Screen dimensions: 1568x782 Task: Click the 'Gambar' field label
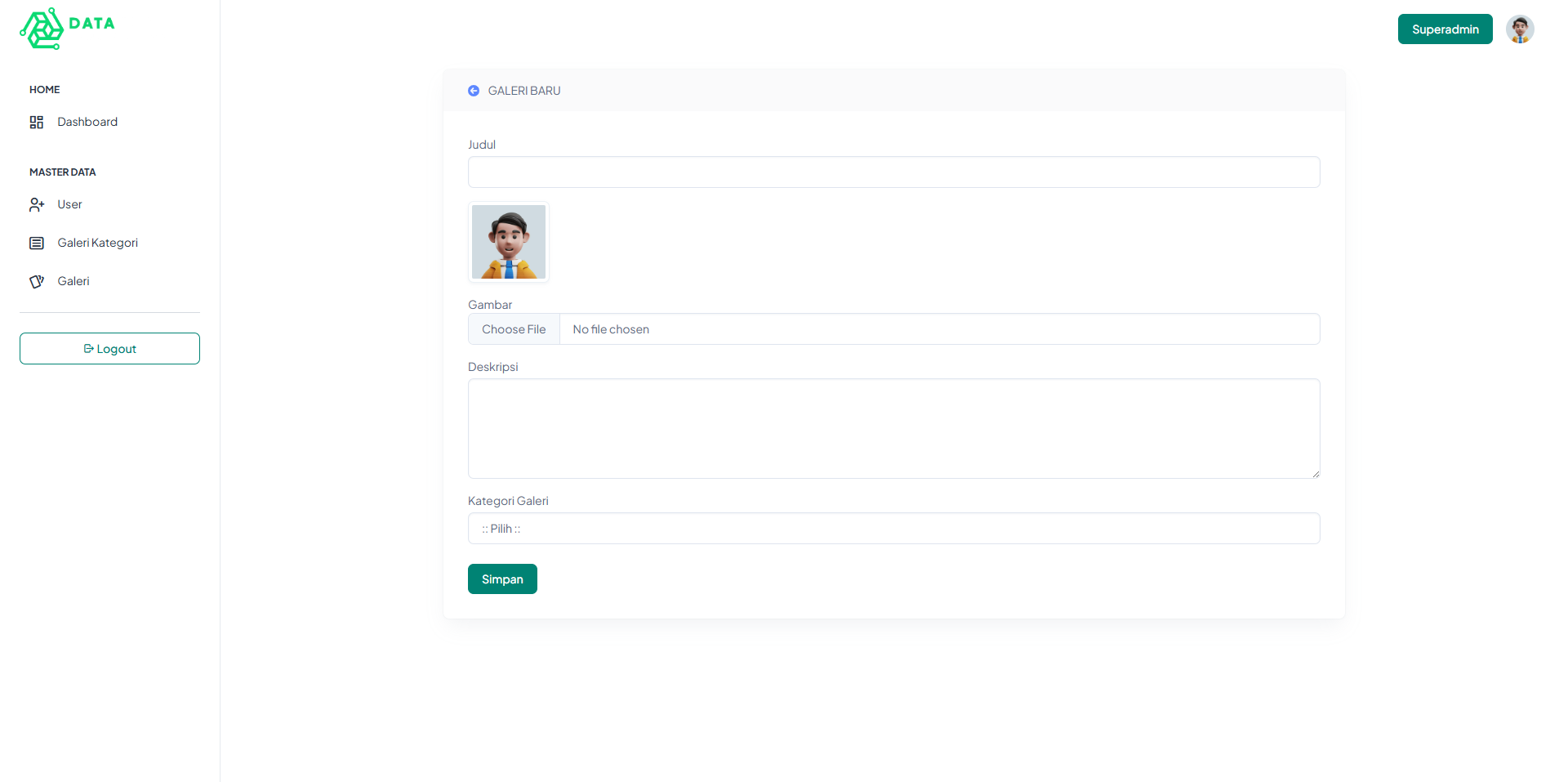click(x=490, y=305)
